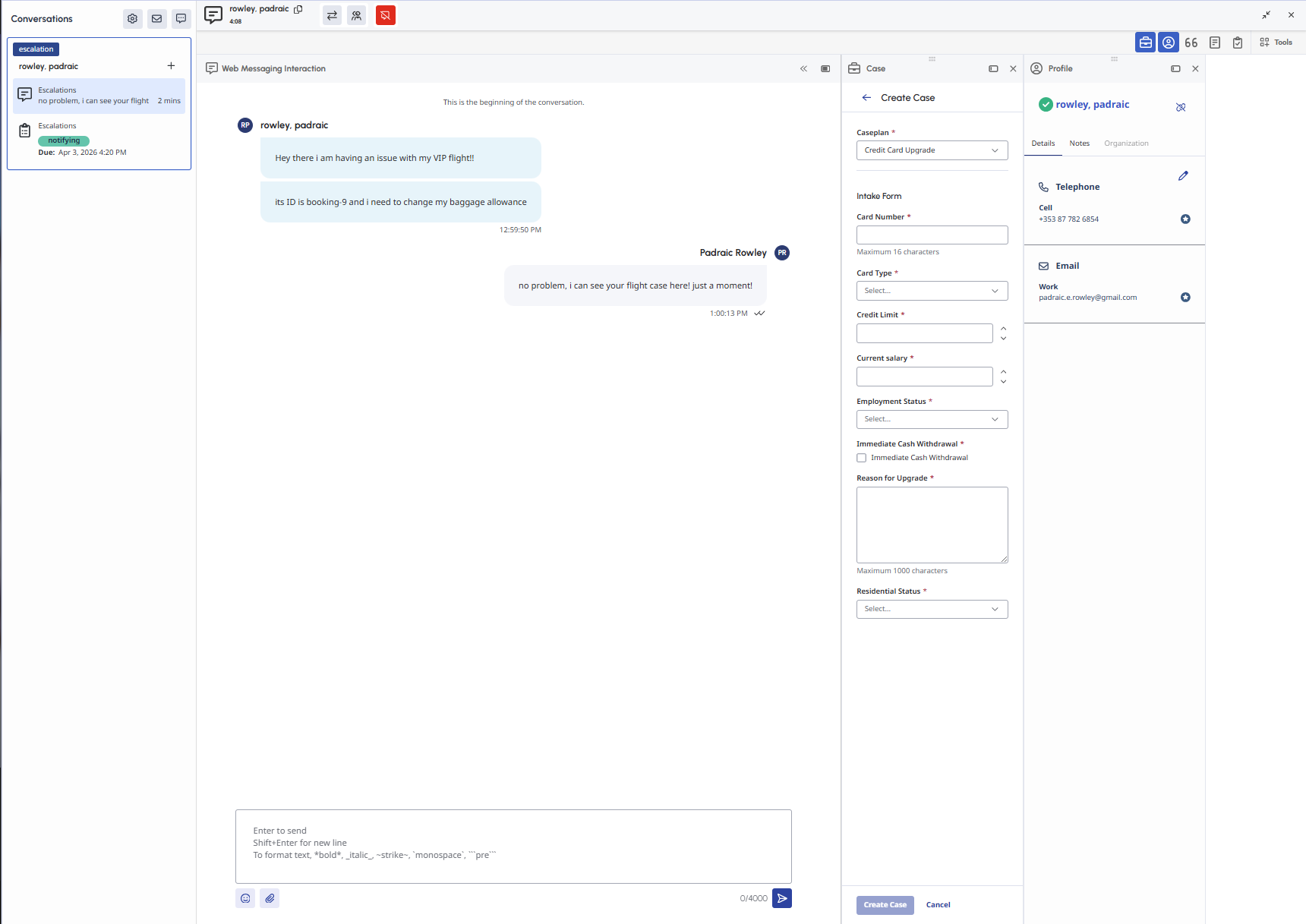
Task: Open the Tools menu
Action: point(1276,43)
